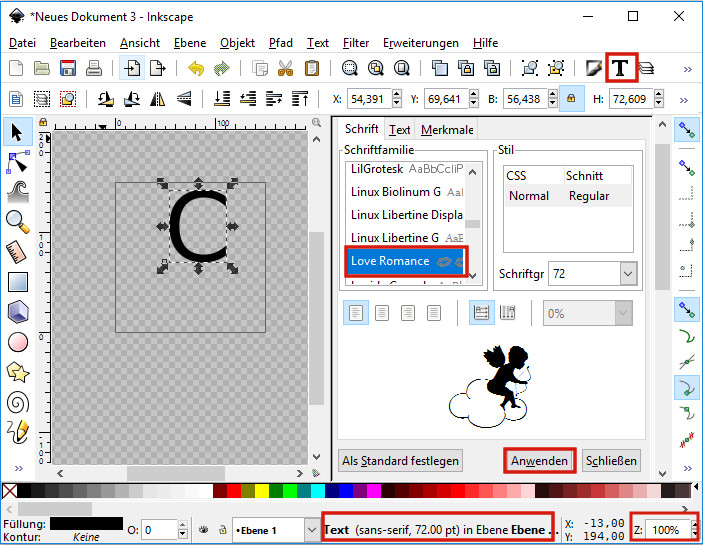The height and width of the screenshot is (545, 703).
Task: Pick the Star polygon tool
Action: (17, 372)
